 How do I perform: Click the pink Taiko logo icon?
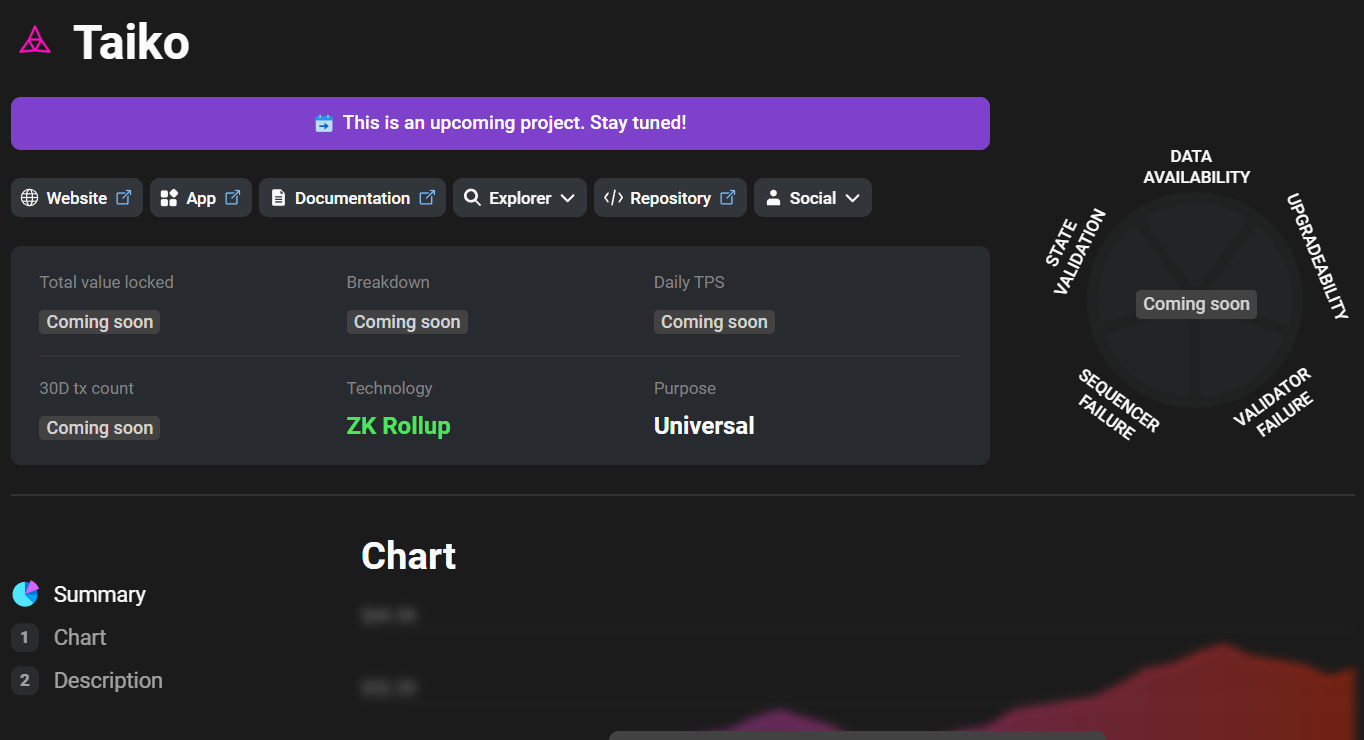pos(35,40)
